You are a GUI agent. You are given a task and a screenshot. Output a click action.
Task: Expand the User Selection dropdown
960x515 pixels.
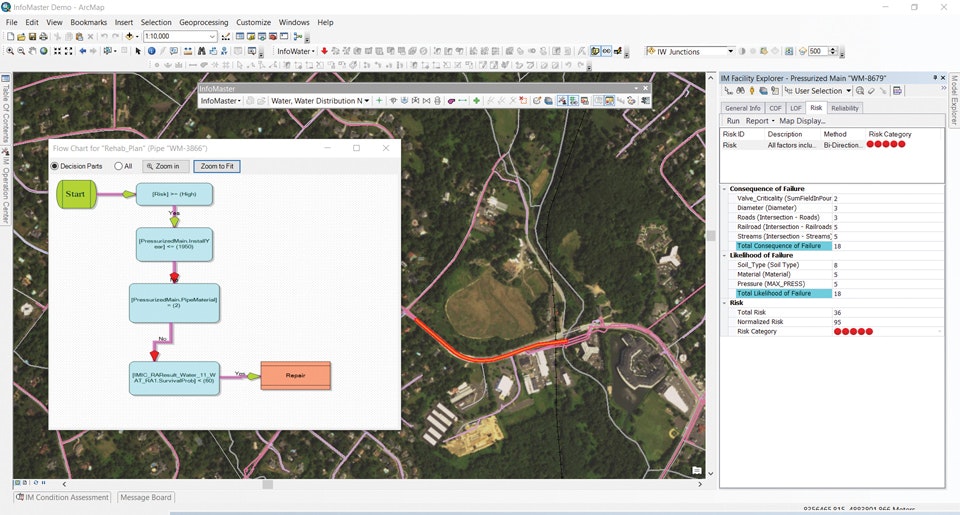(849, 91)
